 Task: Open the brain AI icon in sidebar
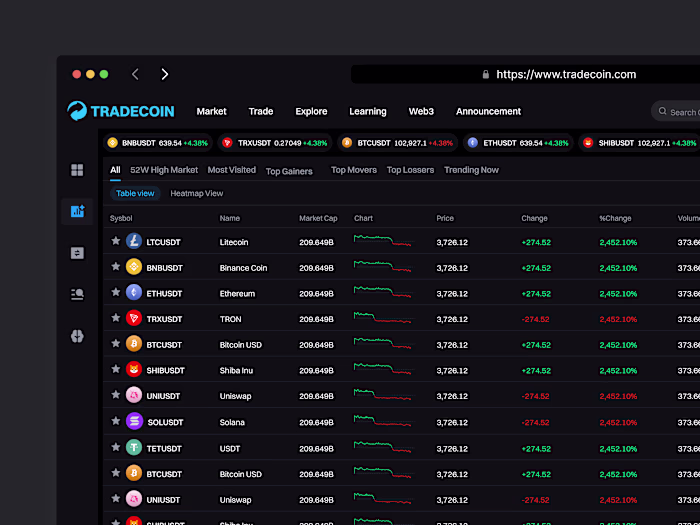click(77, 336)
